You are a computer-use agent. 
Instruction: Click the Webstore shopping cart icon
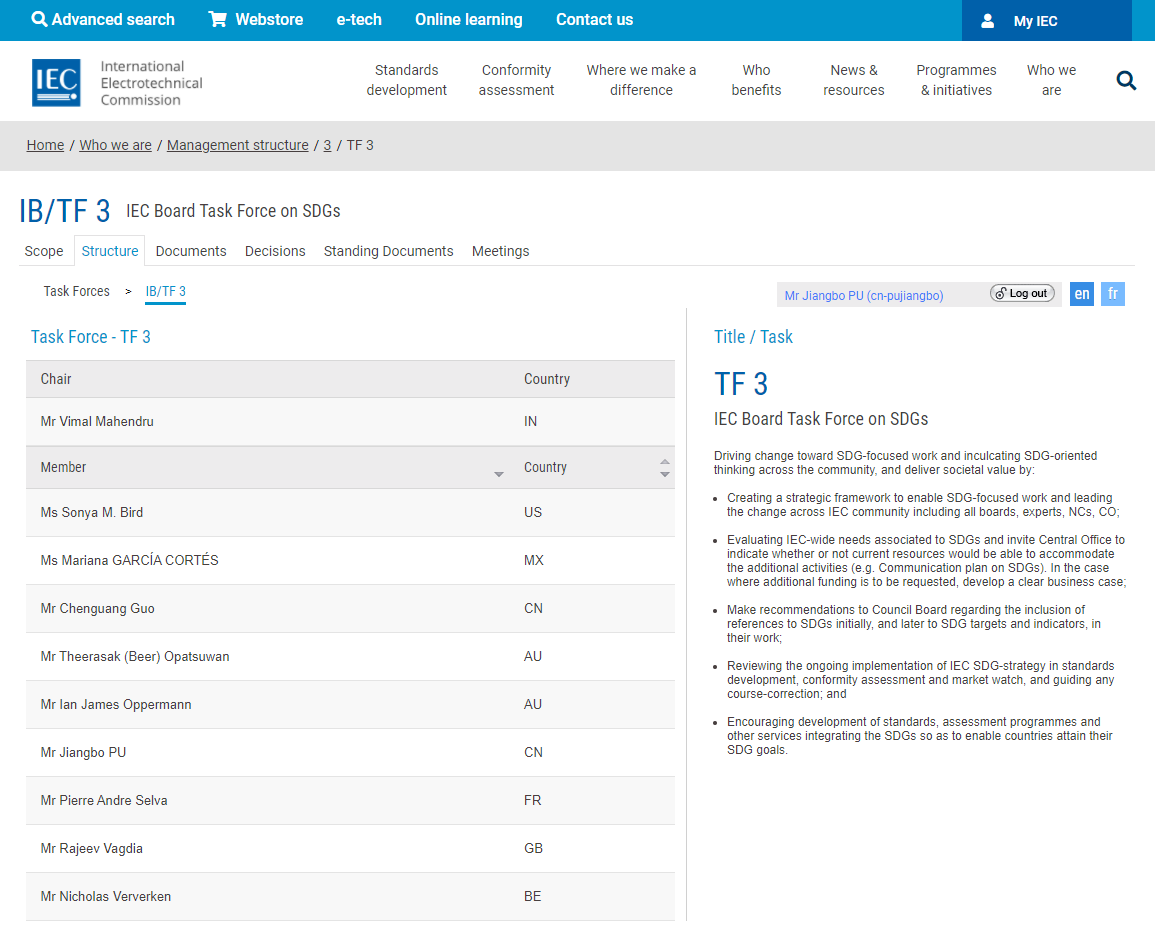(217, 20)
